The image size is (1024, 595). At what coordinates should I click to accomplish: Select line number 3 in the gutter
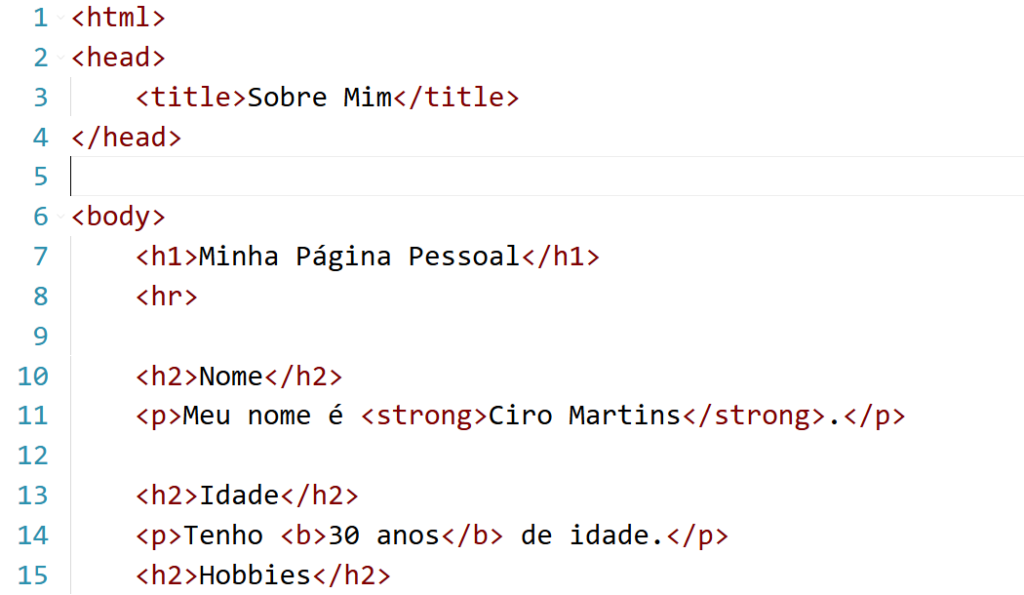40,98
